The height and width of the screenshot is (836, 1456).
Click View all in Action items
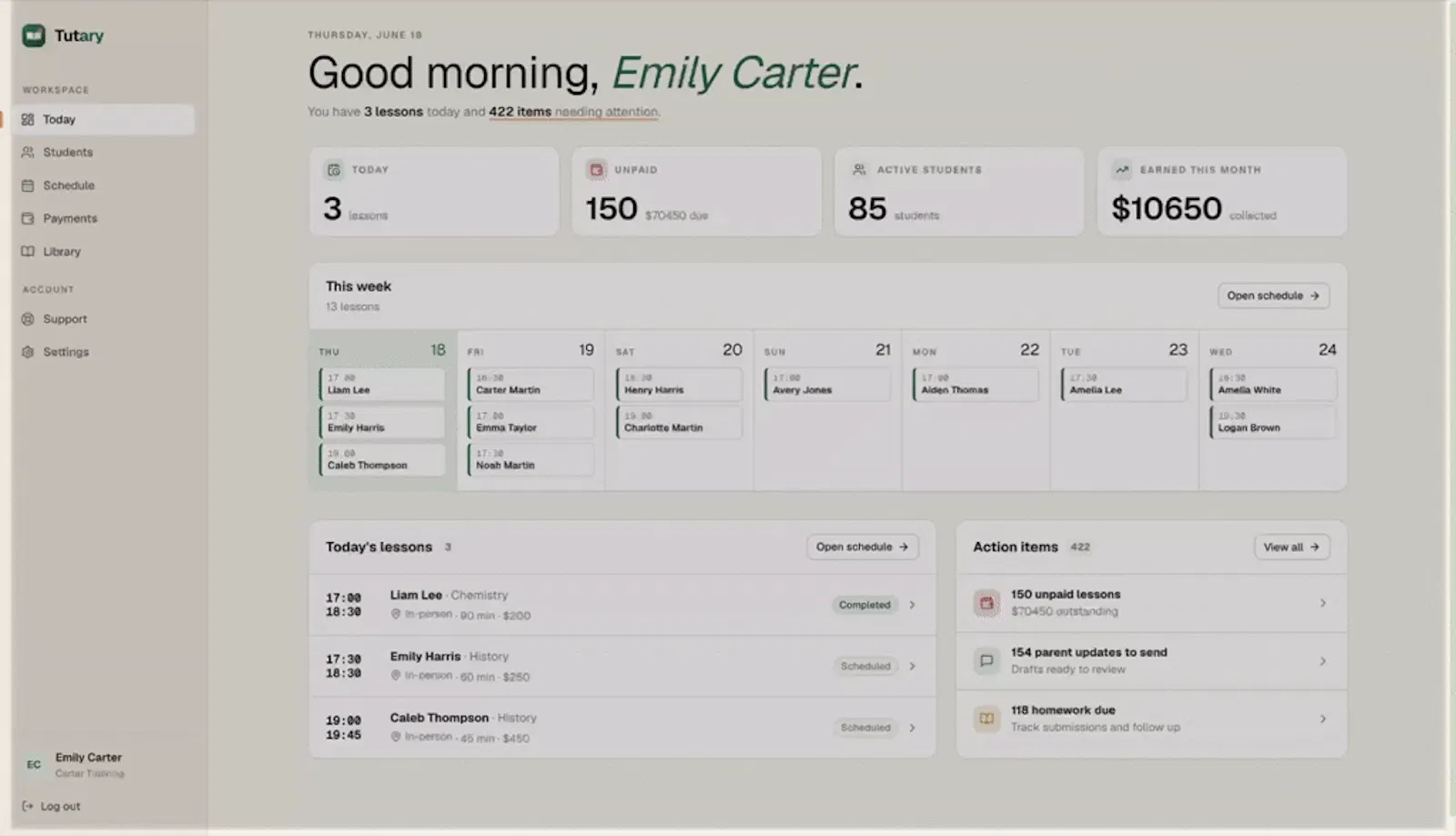[x=1291, y=547]
